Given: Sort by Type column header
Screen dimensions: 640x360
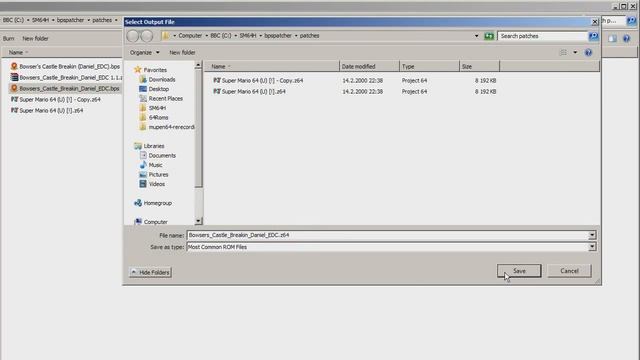Looking at the screenshot, I should (429, 66).
